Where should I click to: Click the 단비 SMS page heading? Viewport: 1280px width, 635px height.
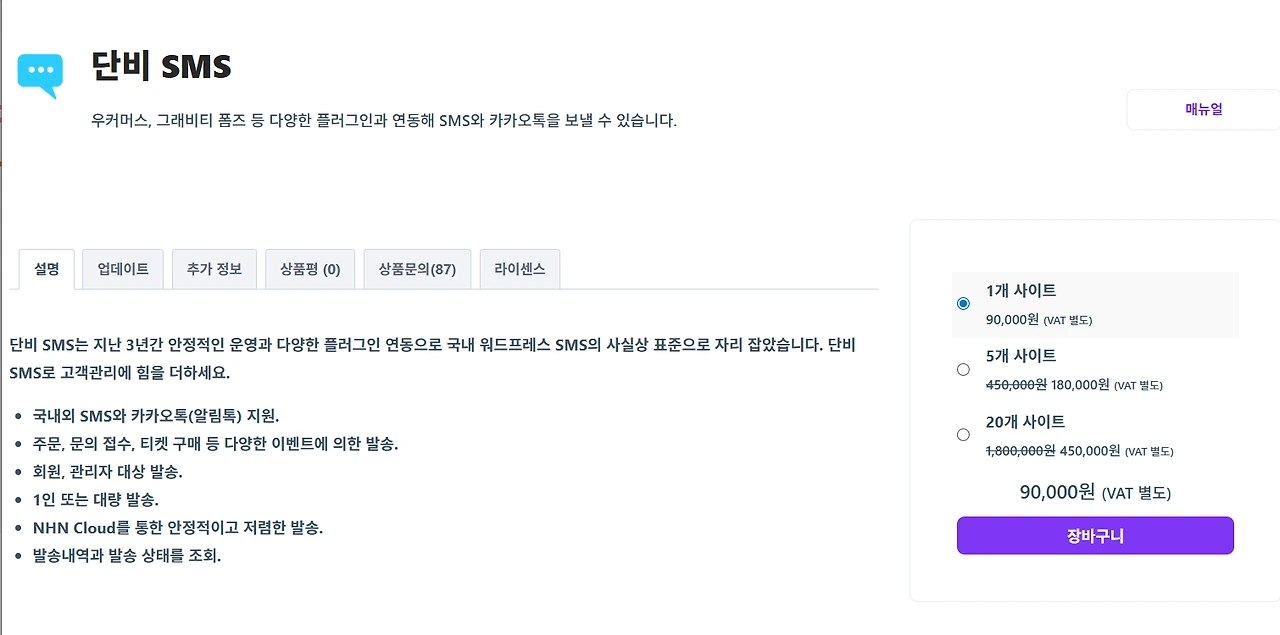[161, 67]
